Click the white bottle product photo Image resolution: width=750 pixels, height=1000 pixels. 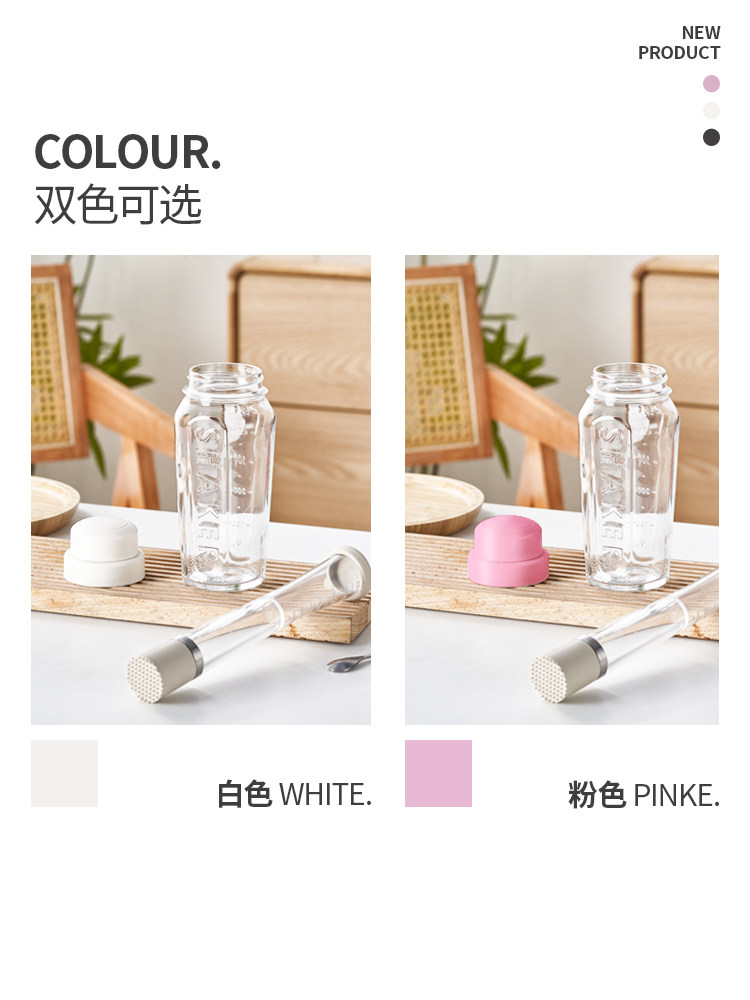click(x=201, y=490)
